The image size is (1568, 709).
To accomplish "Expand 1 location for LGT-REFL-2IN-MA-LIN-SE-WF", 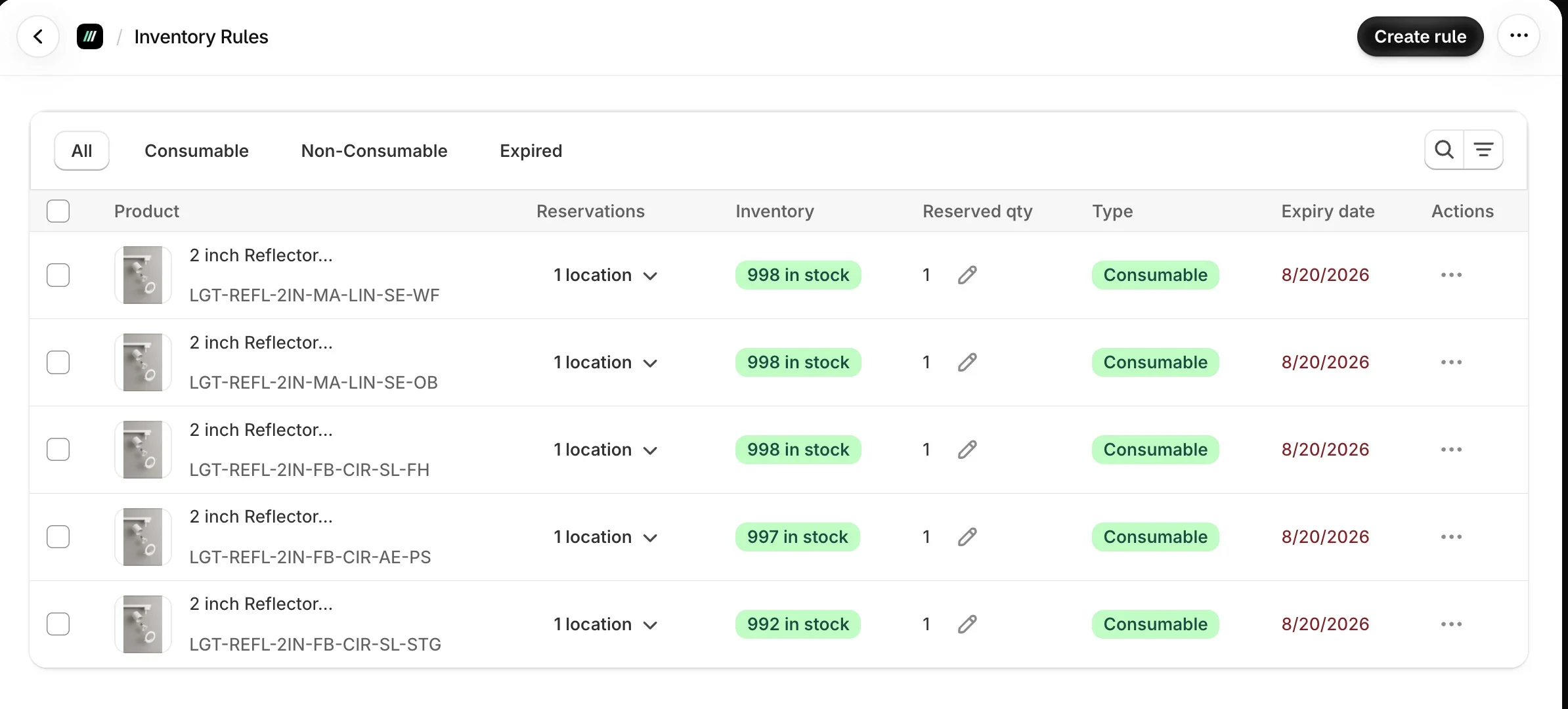I will [x=605, y=275].
